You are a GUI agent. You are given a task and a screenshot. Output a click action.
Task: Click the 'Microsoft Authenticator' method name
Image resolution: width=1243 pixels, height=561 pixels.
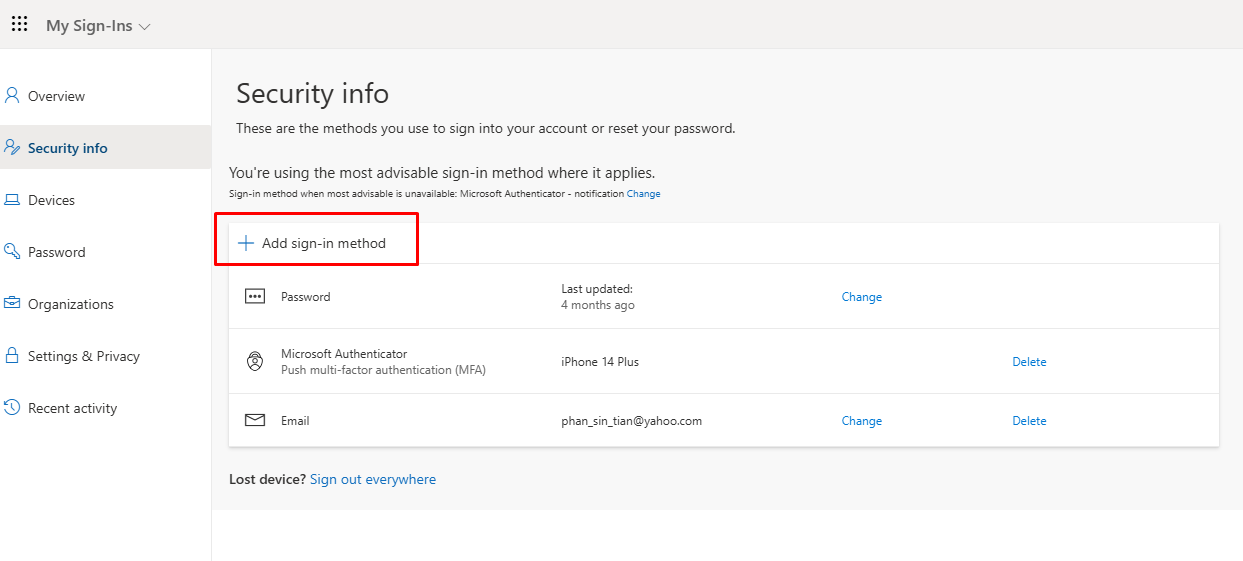point(344,354)
